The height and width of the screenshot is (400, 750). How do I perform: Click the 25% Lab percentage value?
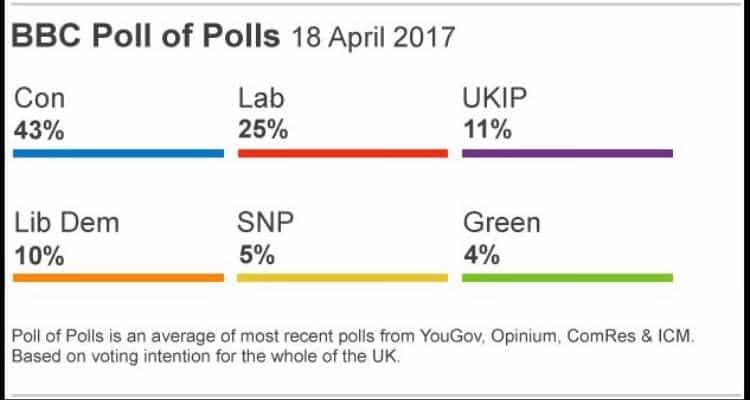pyautogui.click(x=263, y=129)
